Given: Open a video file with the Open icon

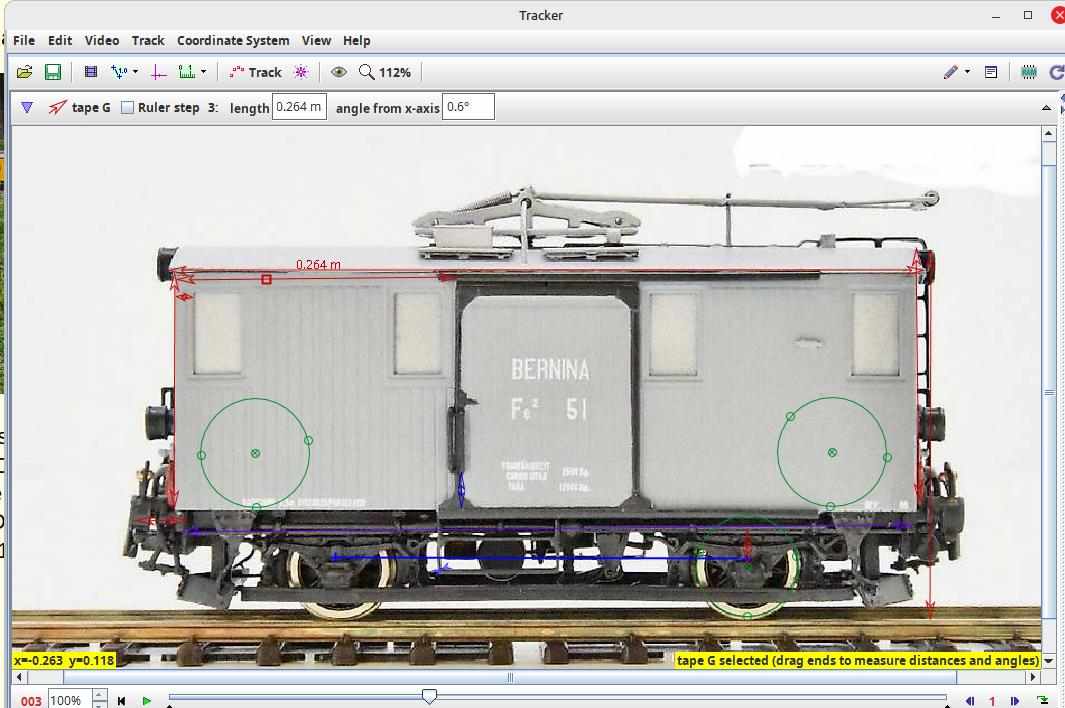Looking at the screenshot, I should click(24, 71).
